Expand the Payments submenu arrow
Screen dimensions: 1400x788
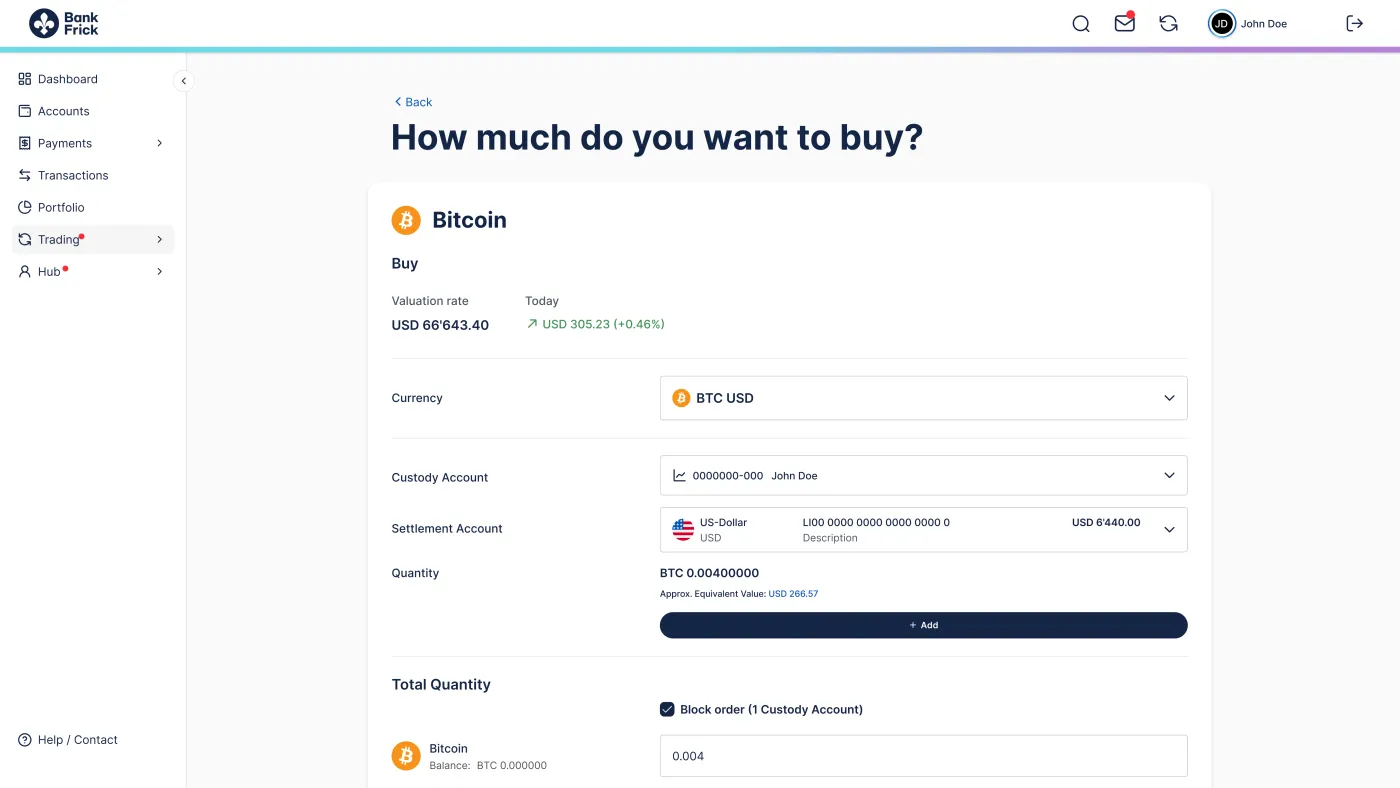[160, 144]
